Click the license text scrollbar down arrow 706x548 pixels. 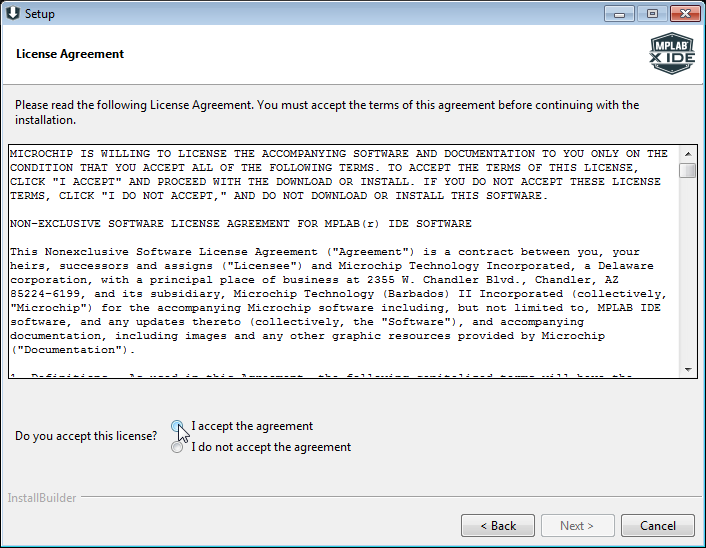687,369
